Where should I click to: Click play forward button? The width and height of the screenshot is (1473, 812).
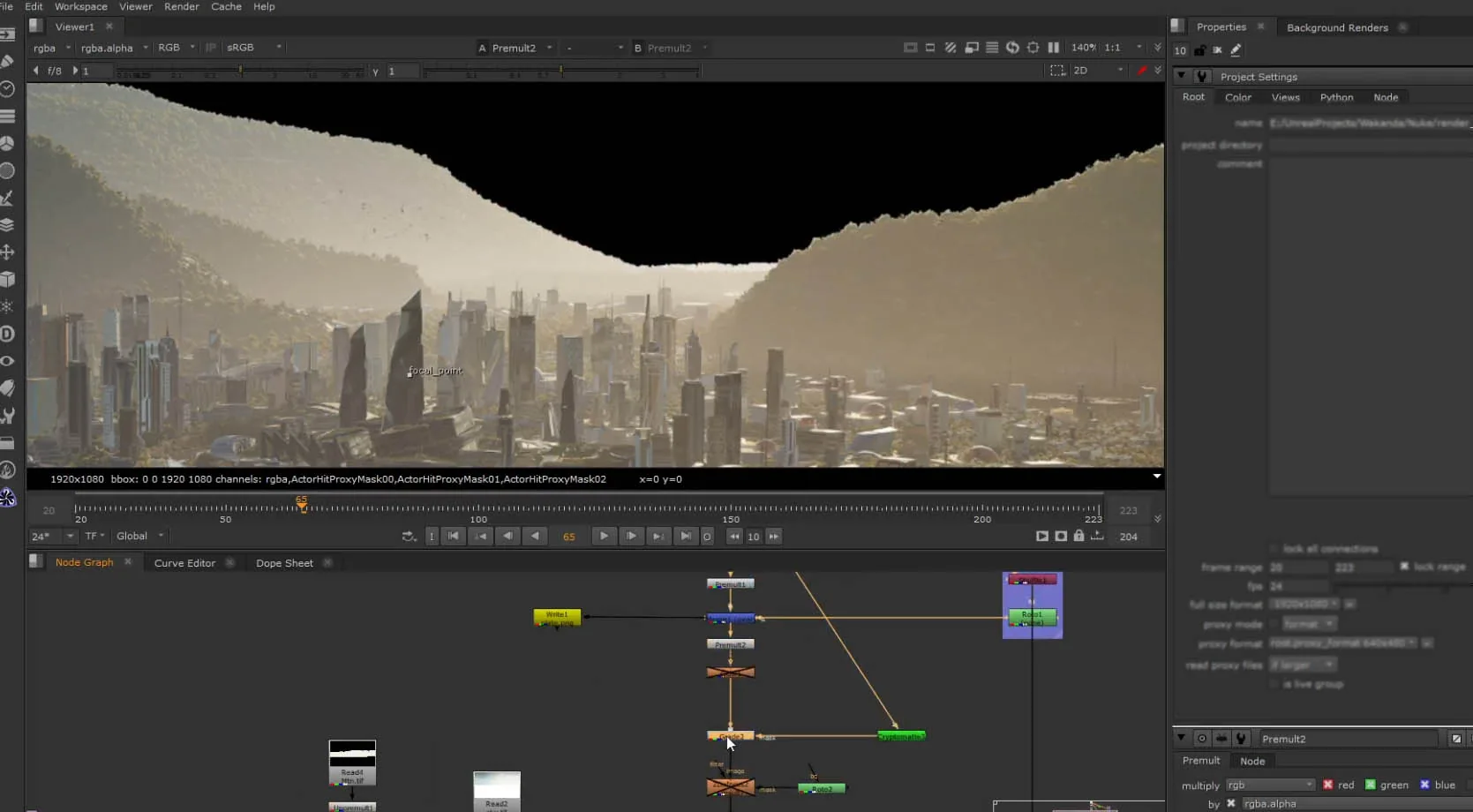604,536
